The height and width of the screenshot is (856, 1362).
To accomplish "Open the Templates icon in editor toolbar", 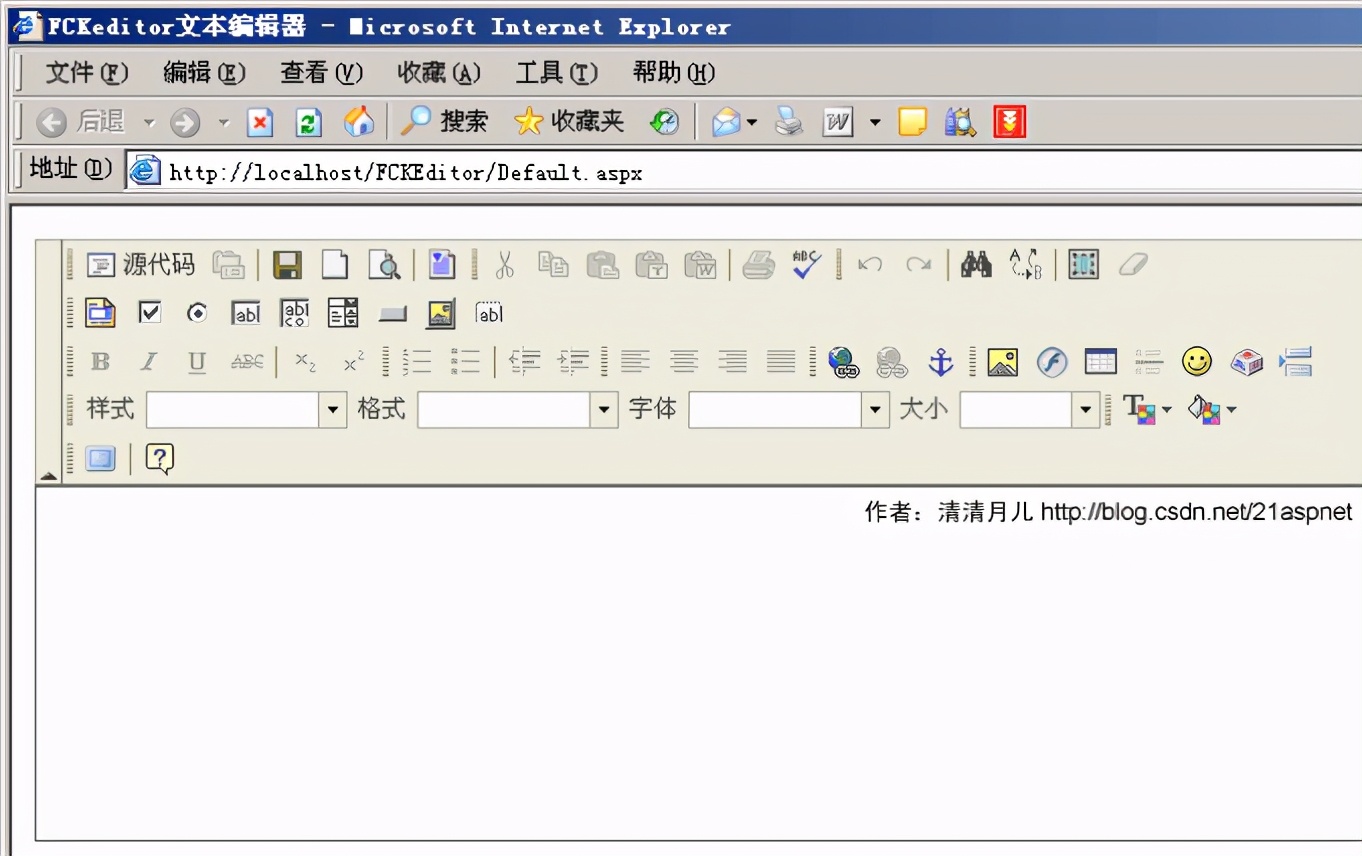I will pos(442,265).
